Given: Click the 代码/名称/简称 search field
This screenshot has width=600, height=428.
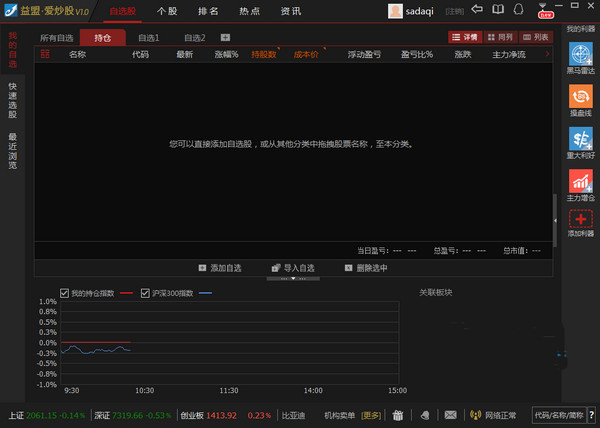Looking at the screenshot, I should [x=559, y=415].
